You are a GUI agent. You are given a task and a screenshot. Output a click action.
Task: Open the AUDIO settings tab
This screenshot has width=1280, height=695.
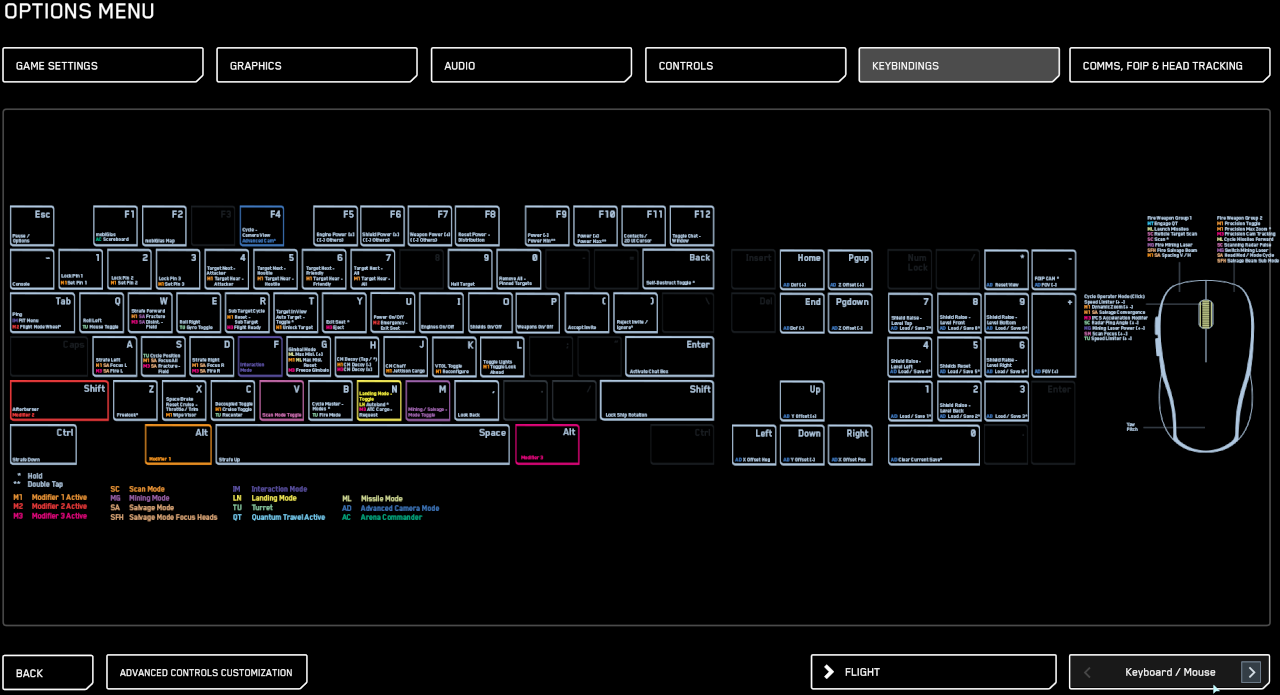[x=531, y=64]
